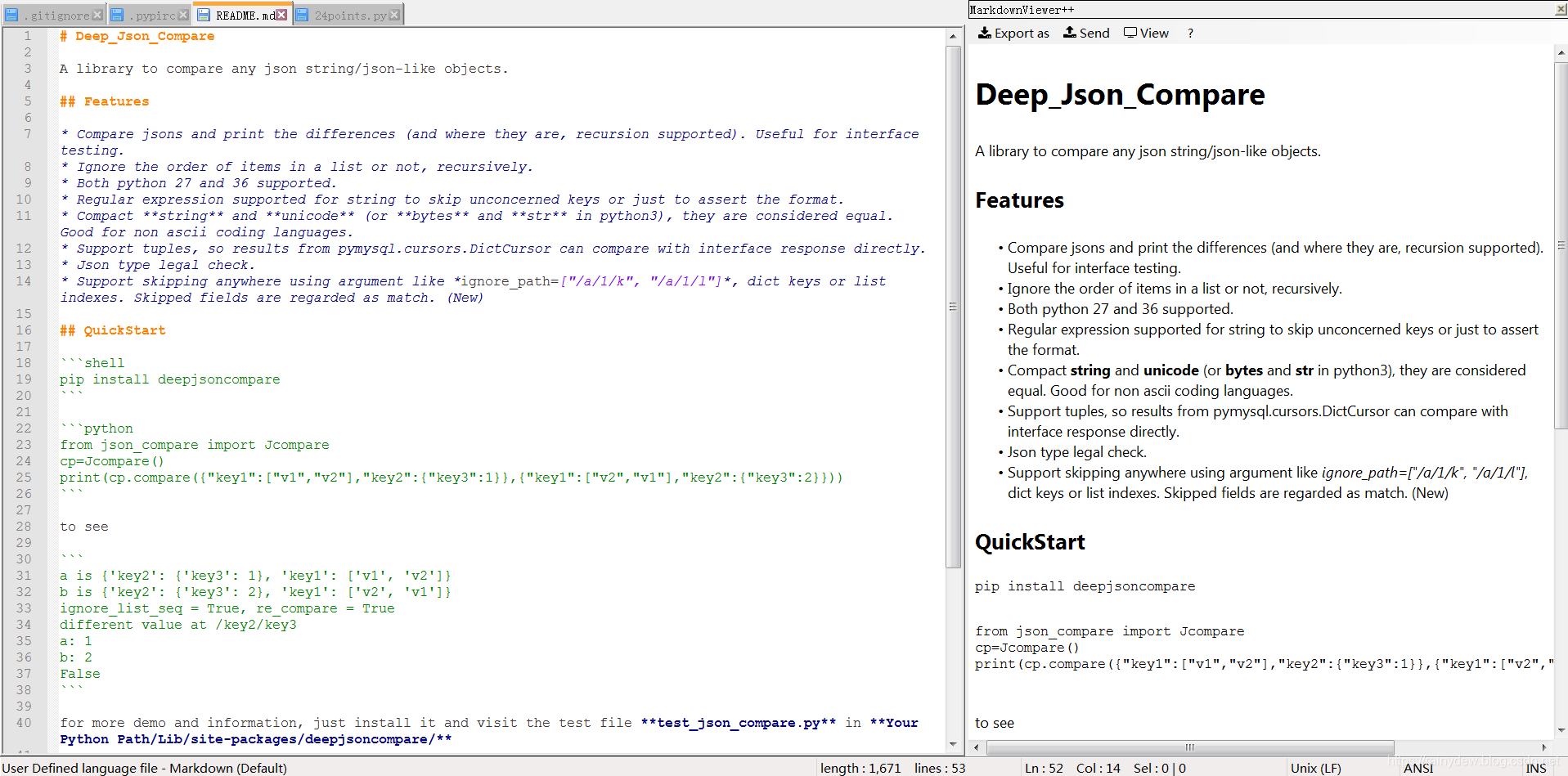The width and height of the screenshot is (1568, 776).
Task: Click the preview horizontal scroll-right arrow
Action: pyautogui.click(x=1544, y=747)
